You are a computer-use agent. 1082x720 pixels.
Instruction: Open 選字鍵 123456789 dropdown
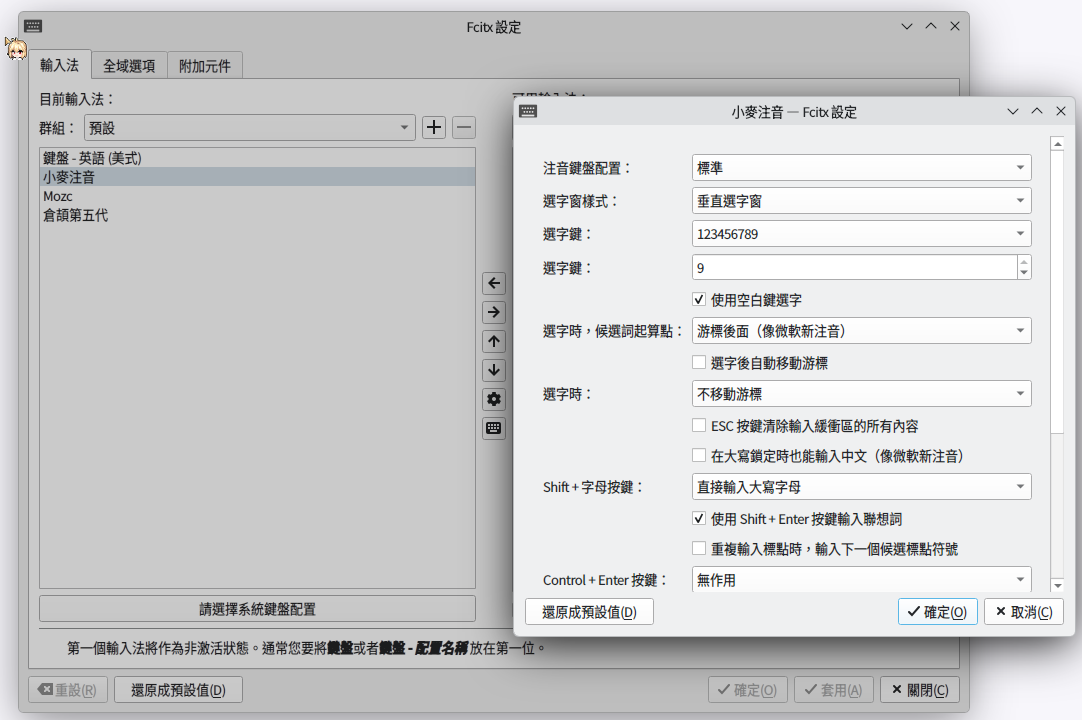(x=861, y=234)
